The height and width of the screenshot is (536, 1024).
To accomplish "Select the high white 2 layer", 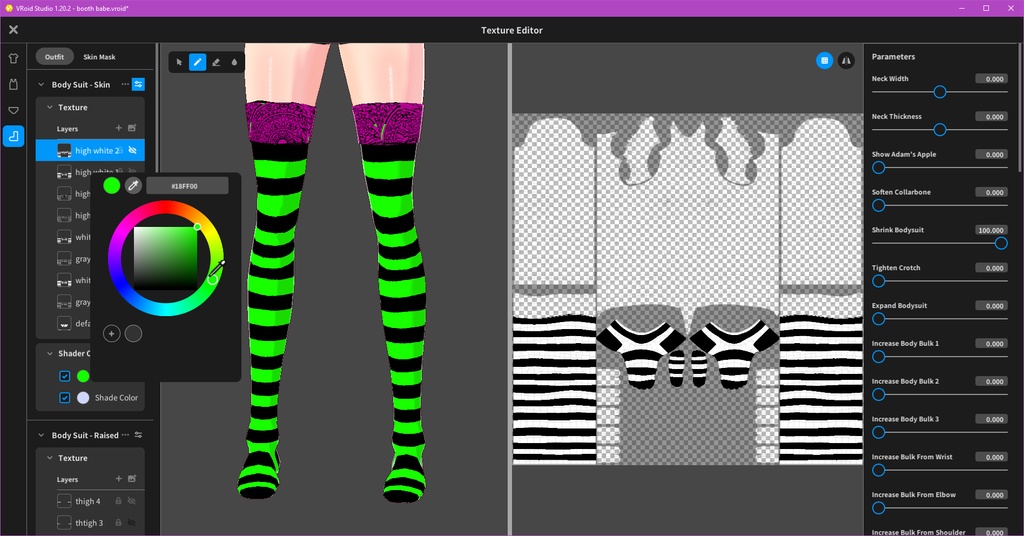I will [x=90, y=150].
